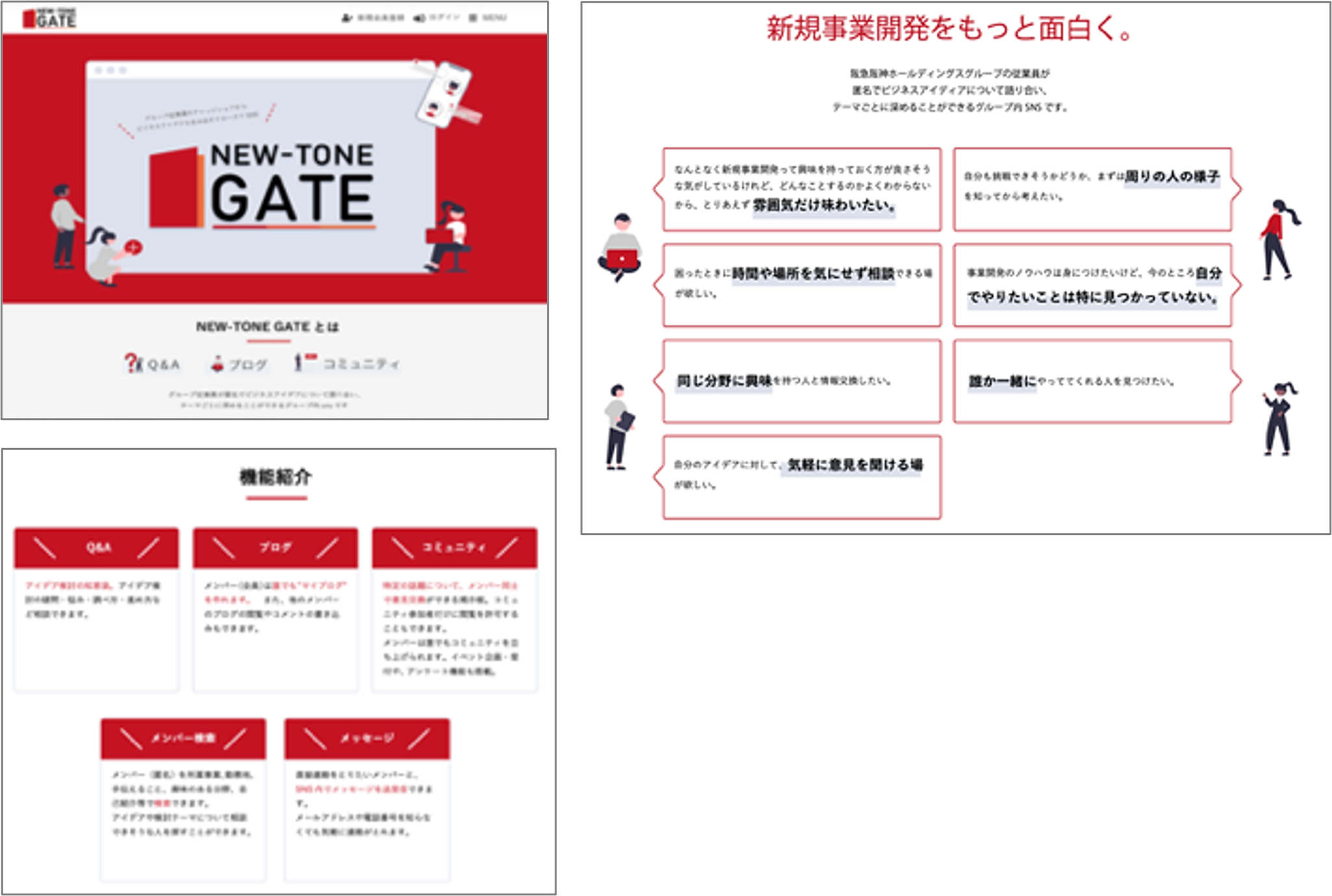Click the red question mark Q&A icon

tap(132, 363)
